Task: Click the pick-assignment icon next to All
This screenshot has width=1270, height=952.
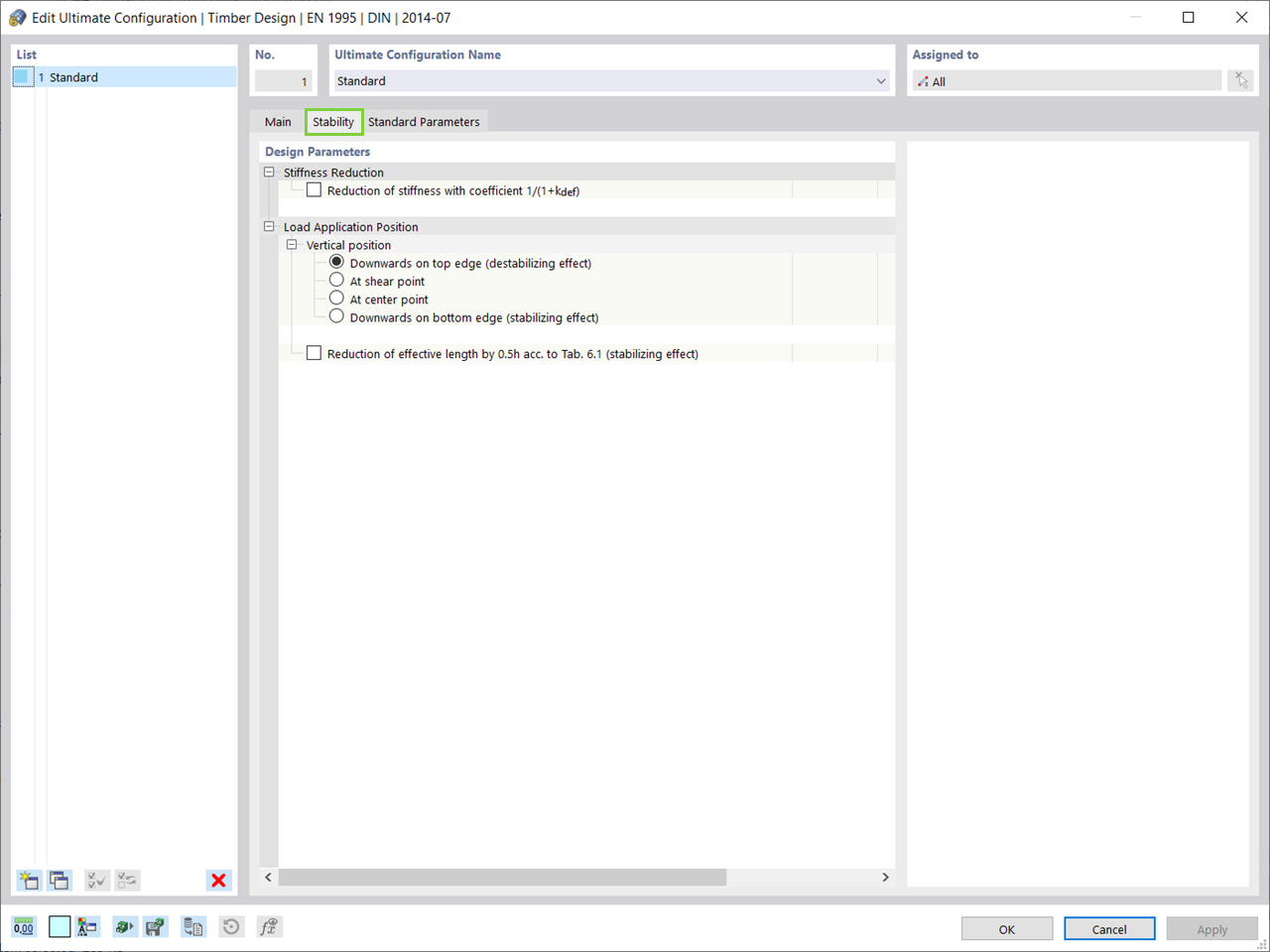Action: (x=1241, y=81)
